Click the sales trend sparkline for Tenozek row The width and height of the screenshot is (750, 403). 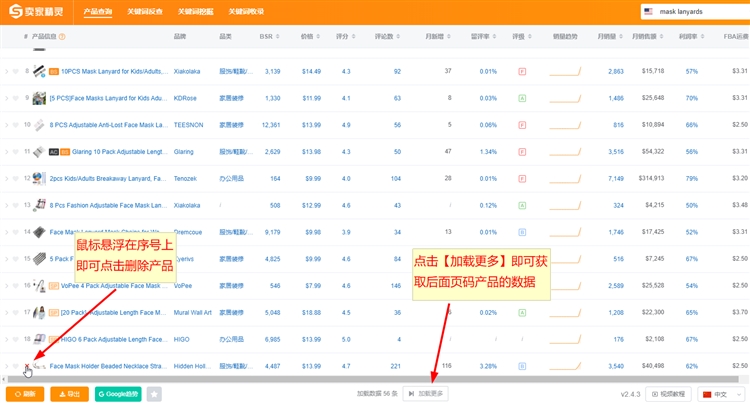point(565,179)
